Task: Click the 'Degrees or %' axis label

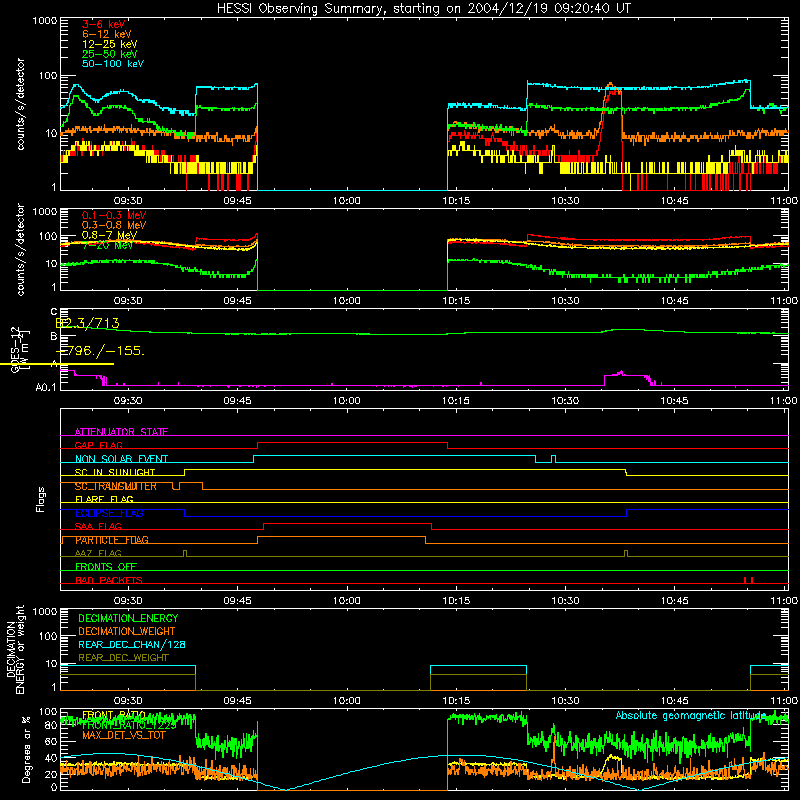Action: (x=26, y=749)
